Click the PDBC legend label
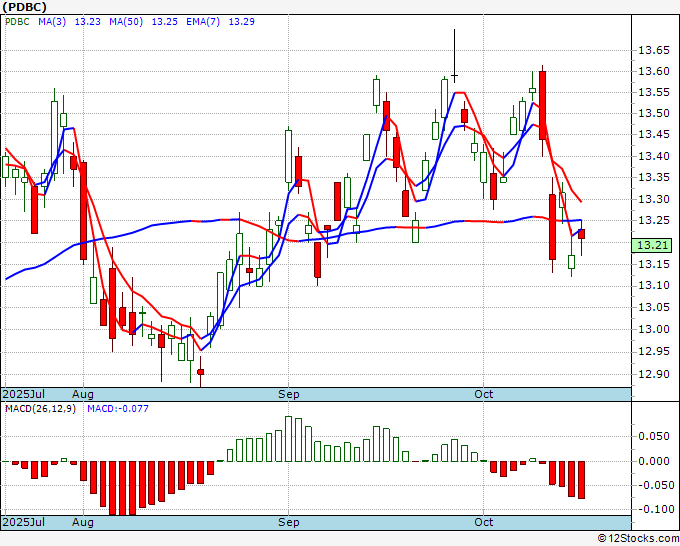The width and height of the screenshot is (680, 546). (17, 22)
